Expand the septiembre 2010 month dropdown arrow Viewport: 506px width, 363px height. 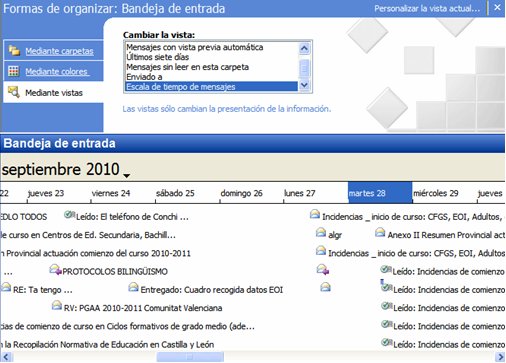point(127,175)
